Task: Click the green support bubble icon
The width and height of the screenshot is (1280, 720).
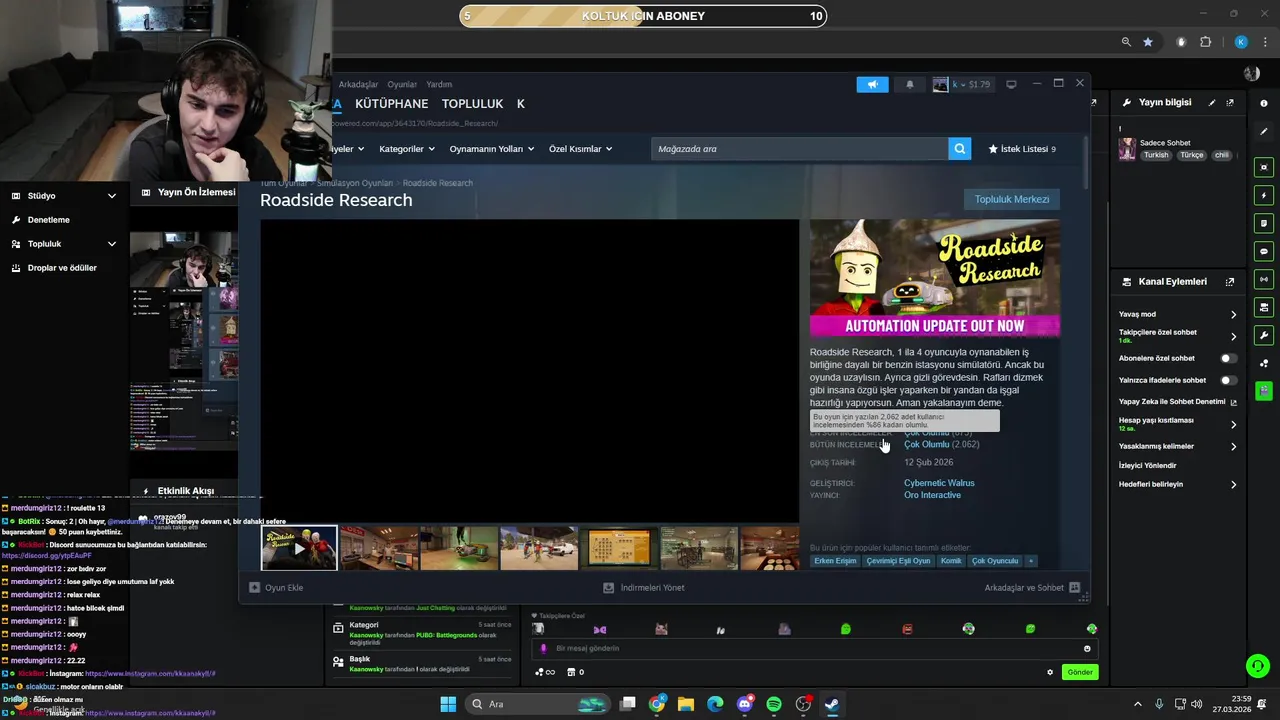Action: point(1258,665)
